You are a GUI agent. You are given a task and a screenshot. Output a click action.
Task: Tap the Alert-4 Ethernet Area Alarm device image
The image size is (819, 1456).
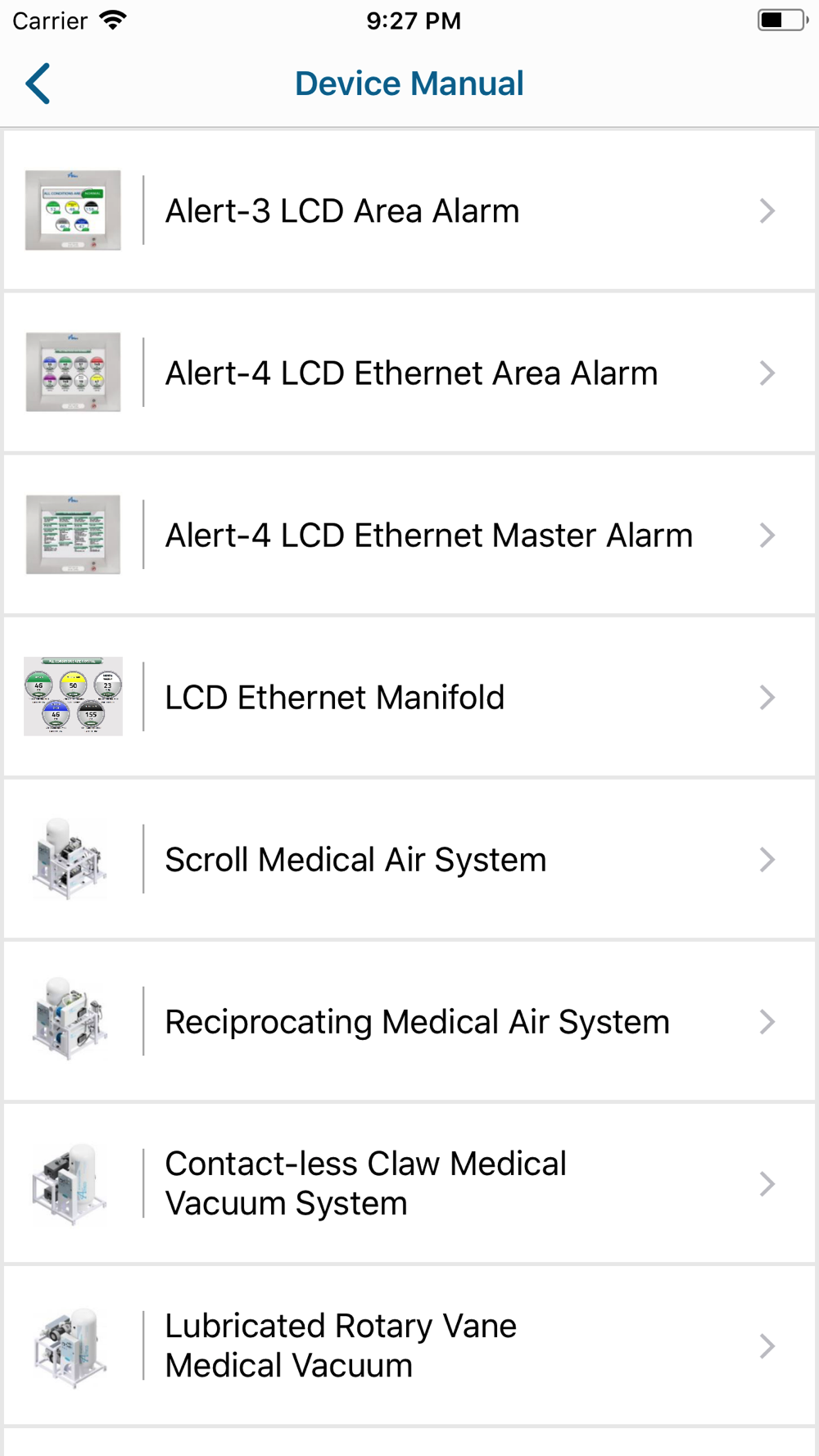pyautogui.click(x=73, y=373)
